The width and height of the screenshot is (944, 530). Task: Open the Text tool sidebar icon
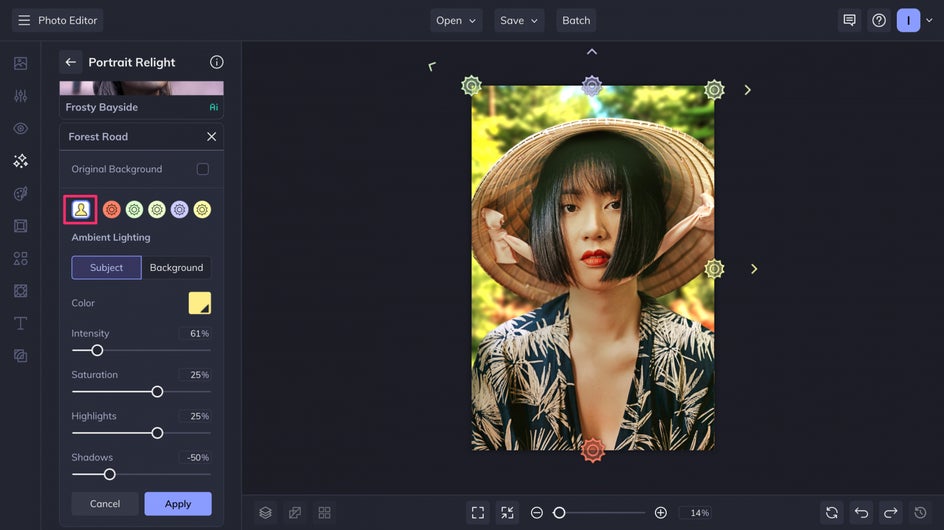point(20,323)
